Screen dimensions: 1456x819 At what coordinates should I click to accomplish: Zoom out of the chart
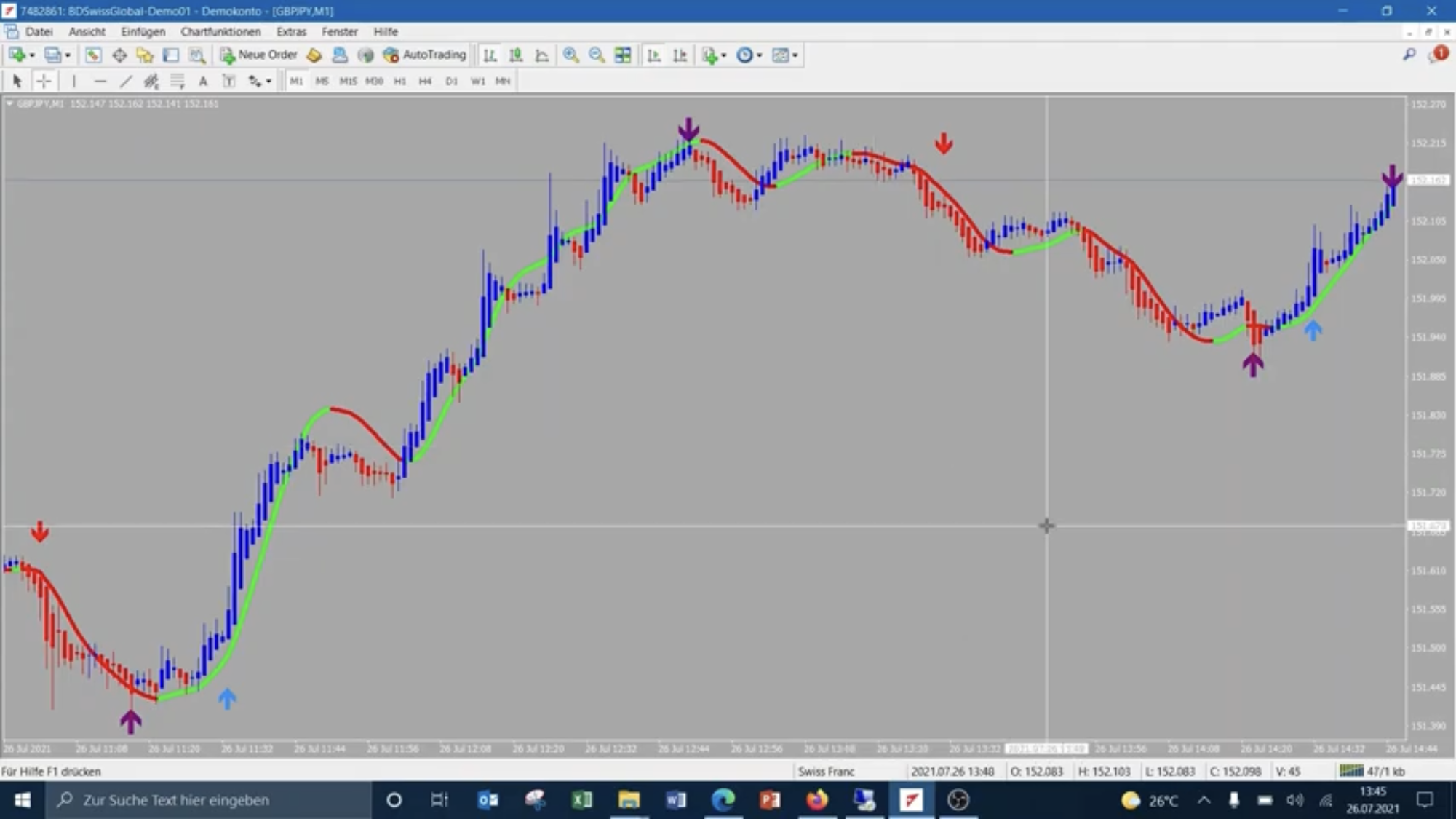[597, 55]
